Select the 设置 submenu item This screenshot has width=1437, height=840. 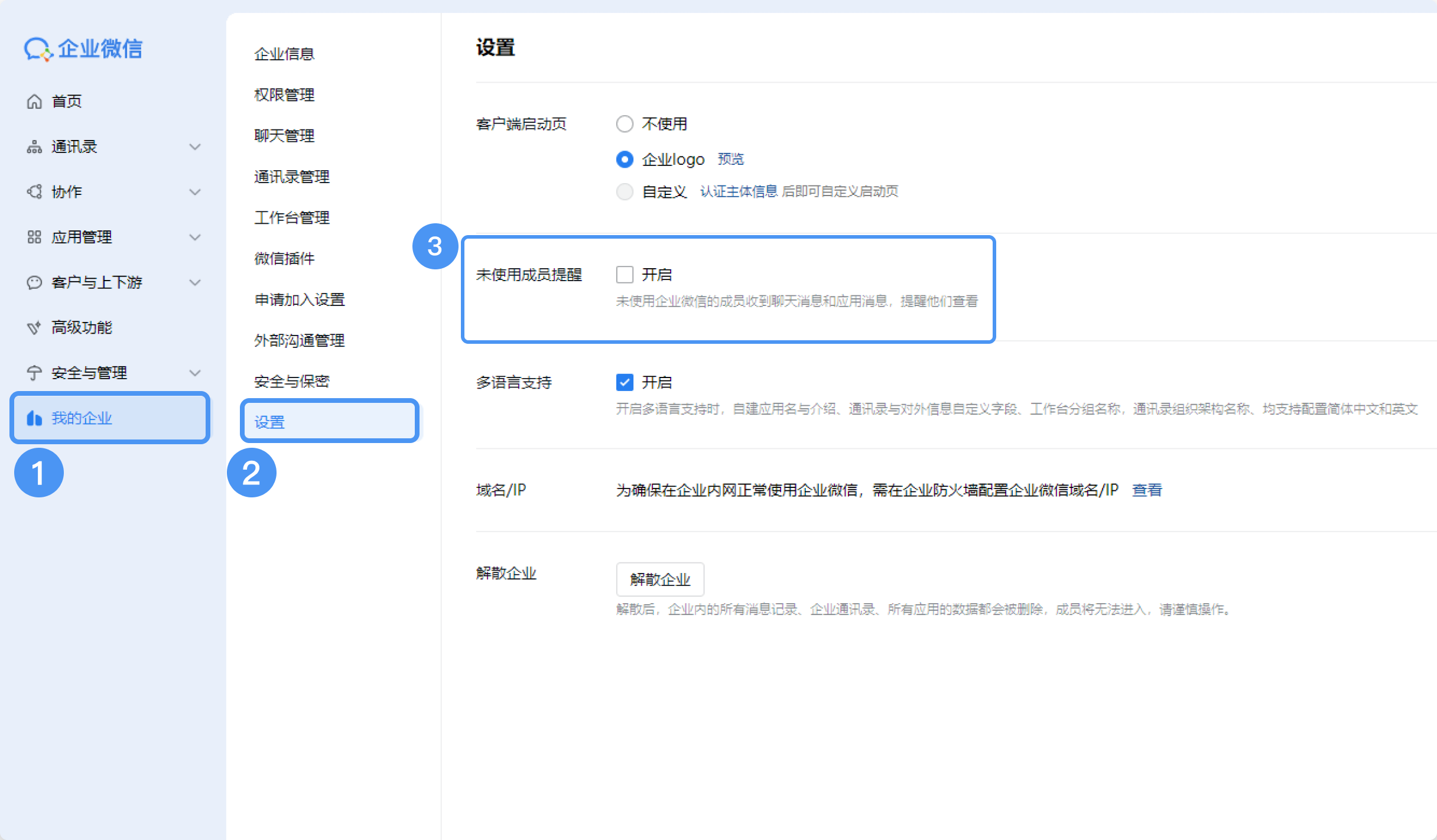pyautogui.click(x=330, y=422)
